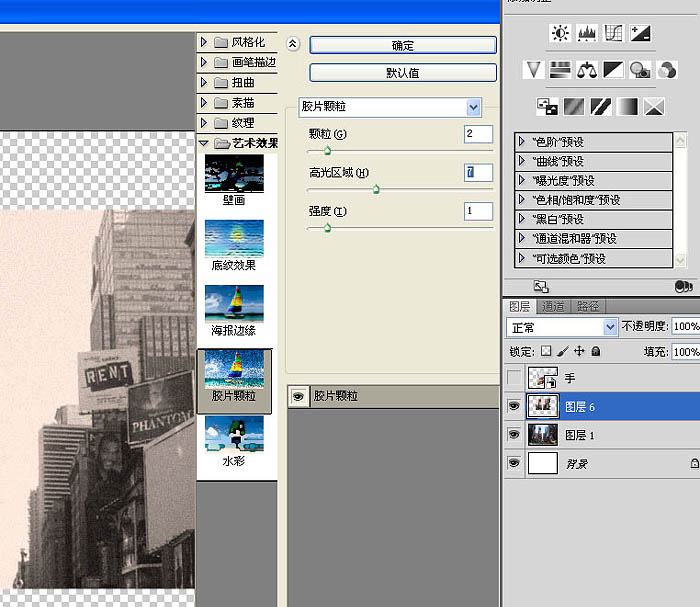
Task: Select the Channel Mixer adjustment icon
Action: click(667, 70)
